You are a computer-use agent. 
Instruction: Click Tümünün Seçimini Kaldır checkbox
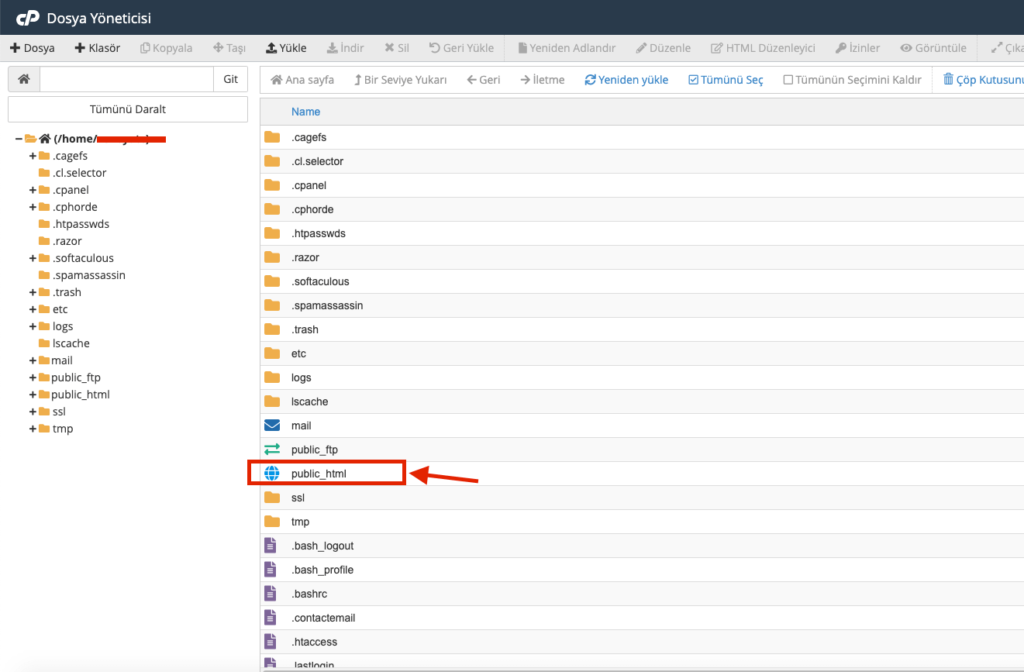[x=851, y=79]
